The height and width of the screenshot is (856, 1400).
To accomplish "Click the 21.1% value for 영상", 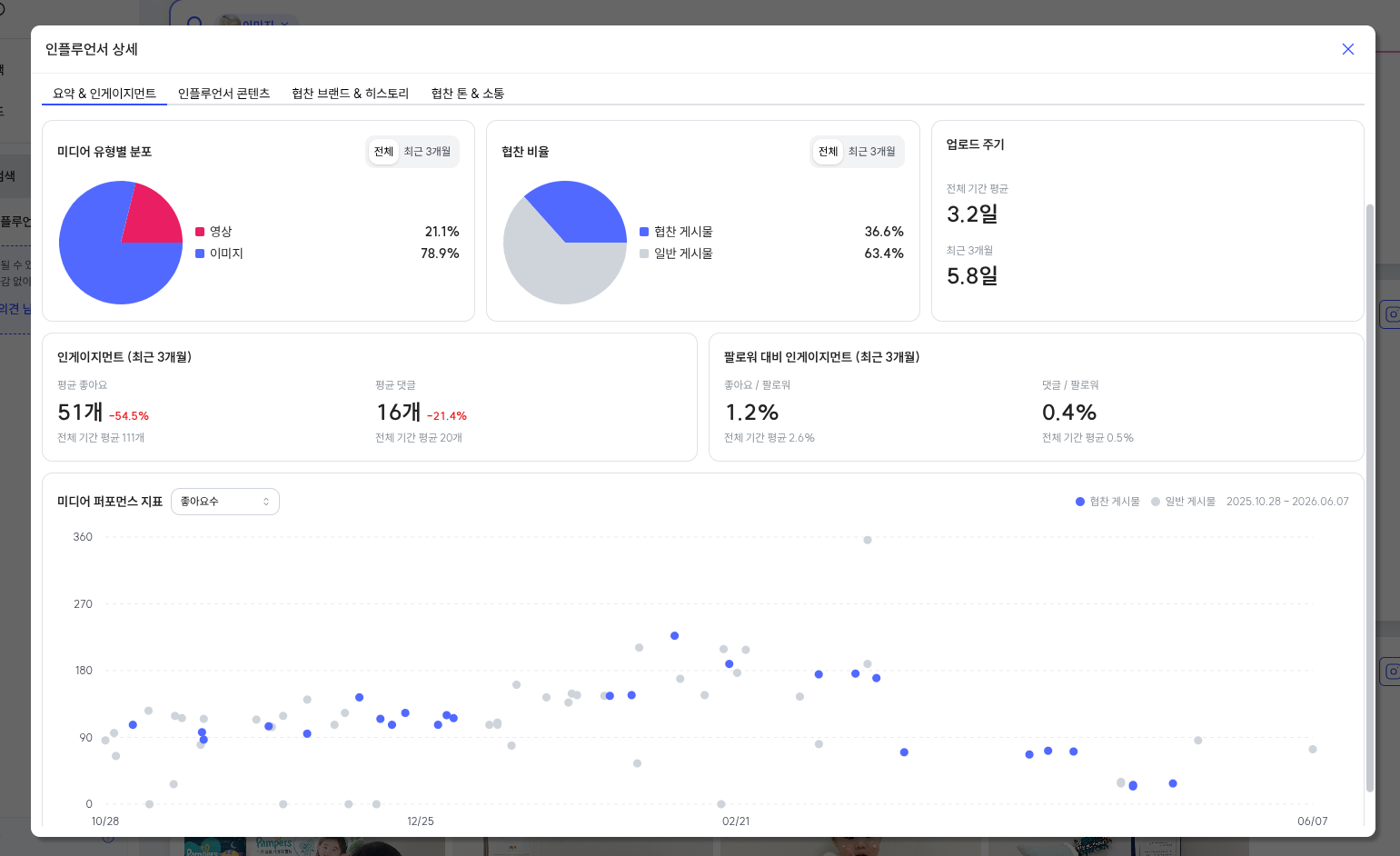I will click(x=442, y=232).
